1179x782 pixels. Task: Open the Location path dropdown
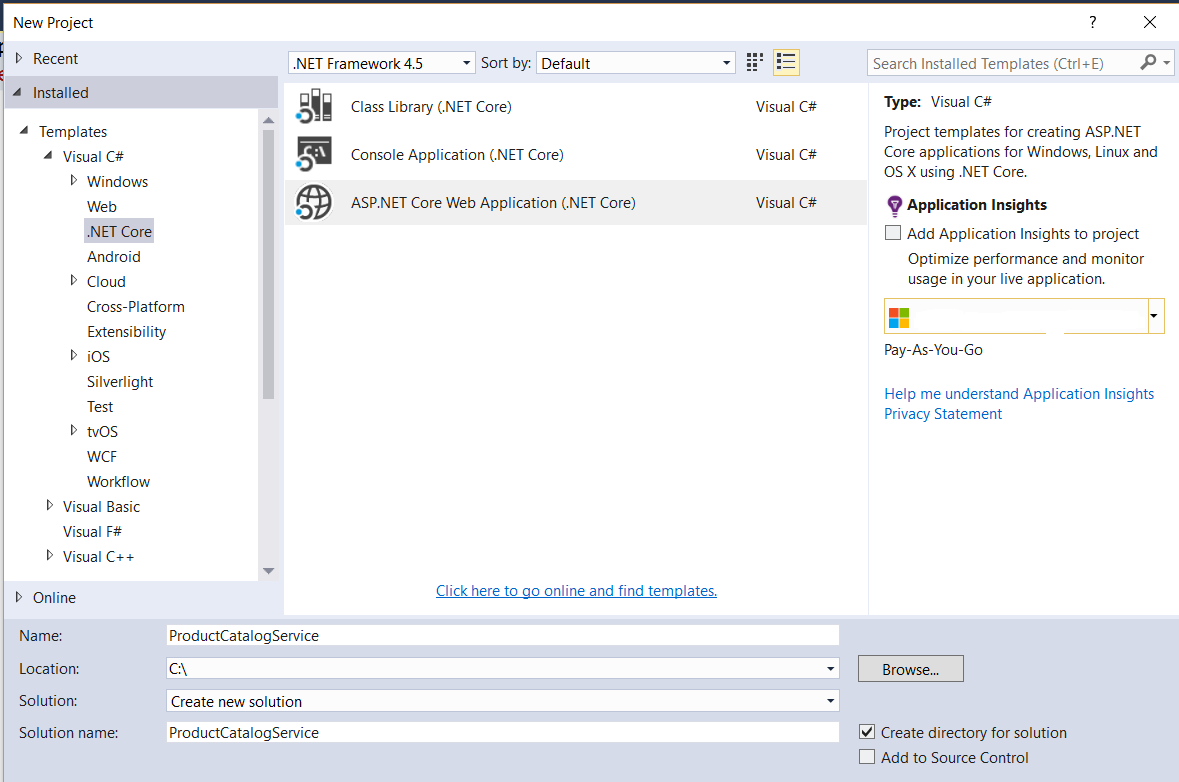pos(830,668)
